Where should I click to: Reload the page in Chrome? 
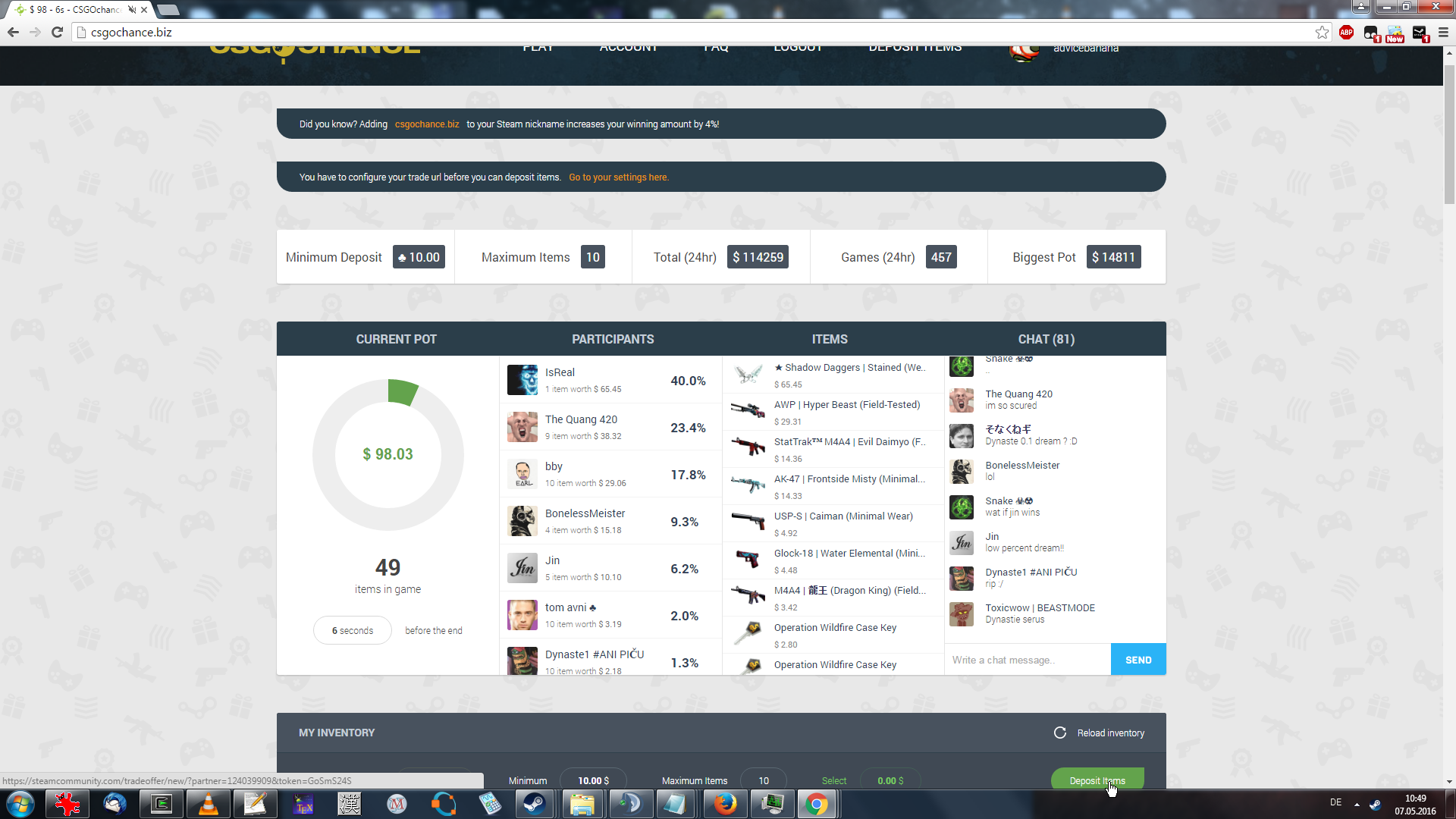coord(57,32)
